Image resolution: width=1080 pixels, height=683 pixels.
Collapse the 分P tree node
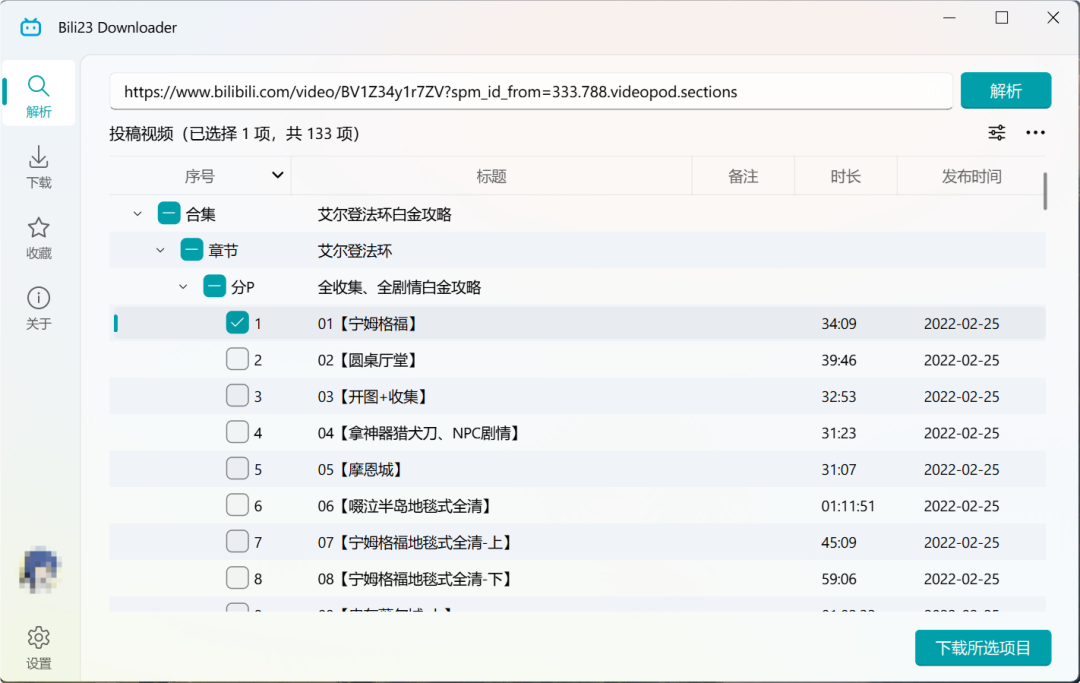(x=183, y=287)
